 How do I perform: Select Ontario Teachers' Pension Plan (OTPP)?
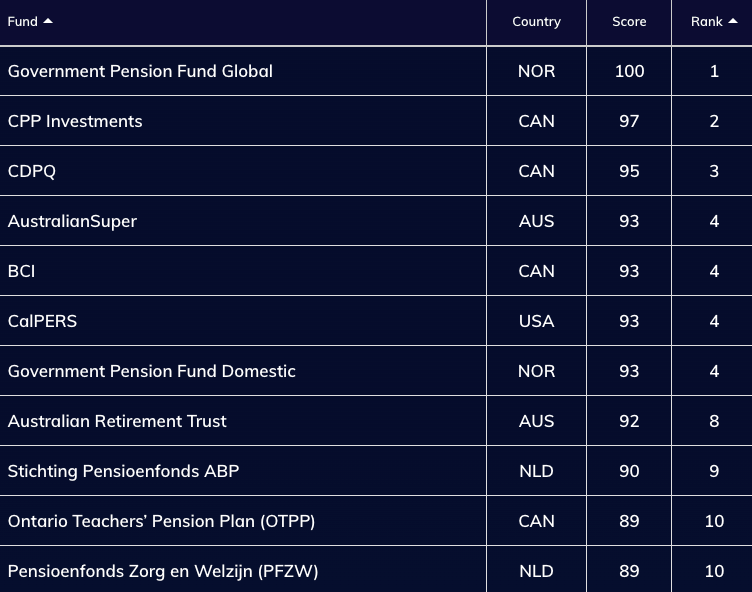coord(161,521)
